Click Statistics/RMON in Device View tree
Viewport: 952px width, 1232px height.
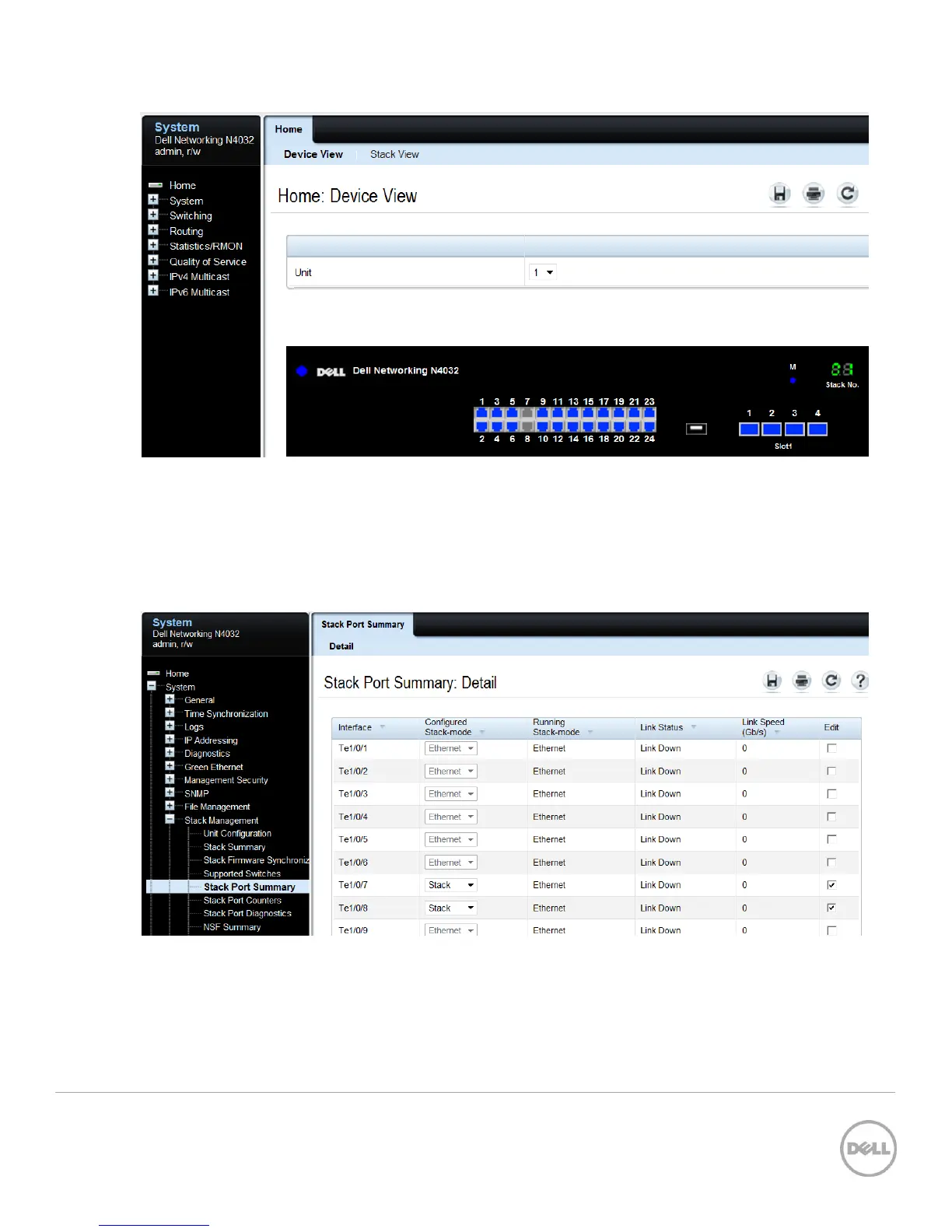pos(206,247)
